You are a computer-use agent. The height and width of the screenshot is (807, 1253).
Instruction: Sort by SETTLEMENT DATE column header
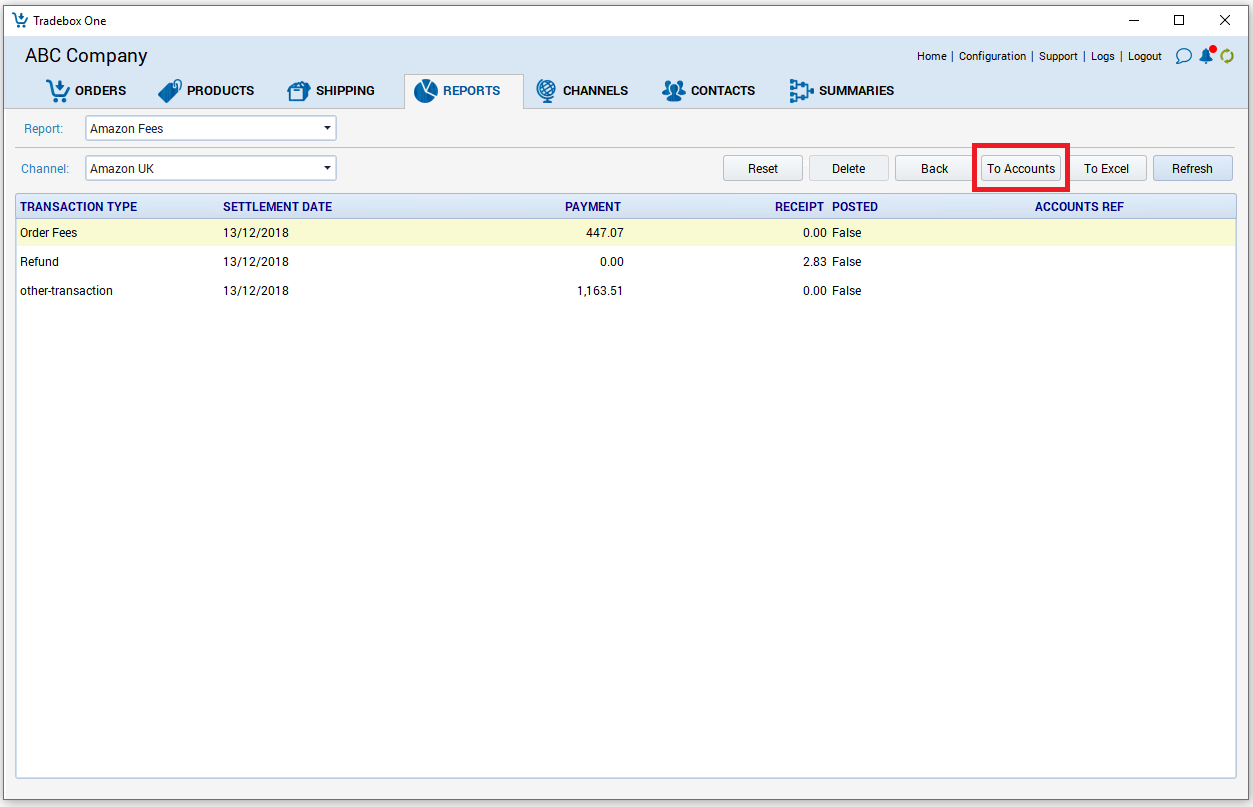coord(277,207)
